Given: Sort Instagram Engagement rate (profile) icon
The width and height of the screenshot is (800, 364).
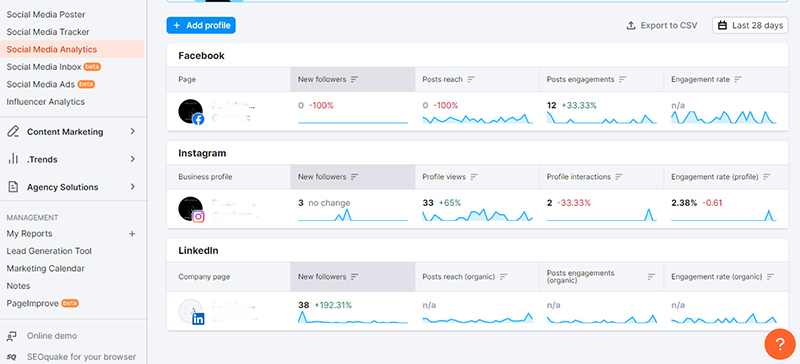Looking at the screenshot, I should [766, 177].
